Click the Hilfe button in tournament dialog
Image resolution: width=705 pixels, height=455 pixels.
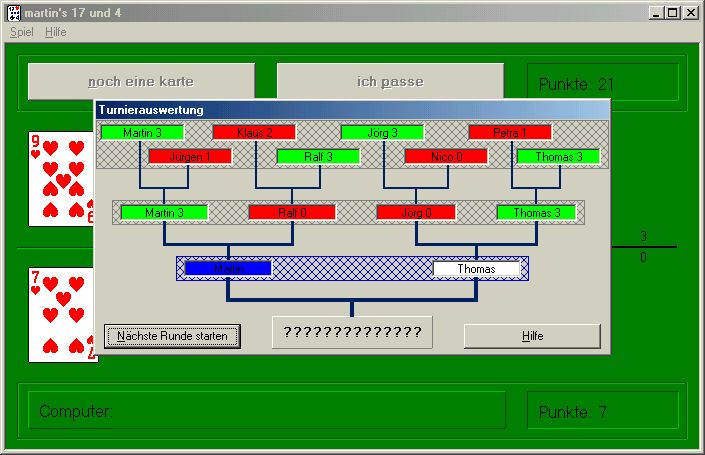[x=532, y=336]
